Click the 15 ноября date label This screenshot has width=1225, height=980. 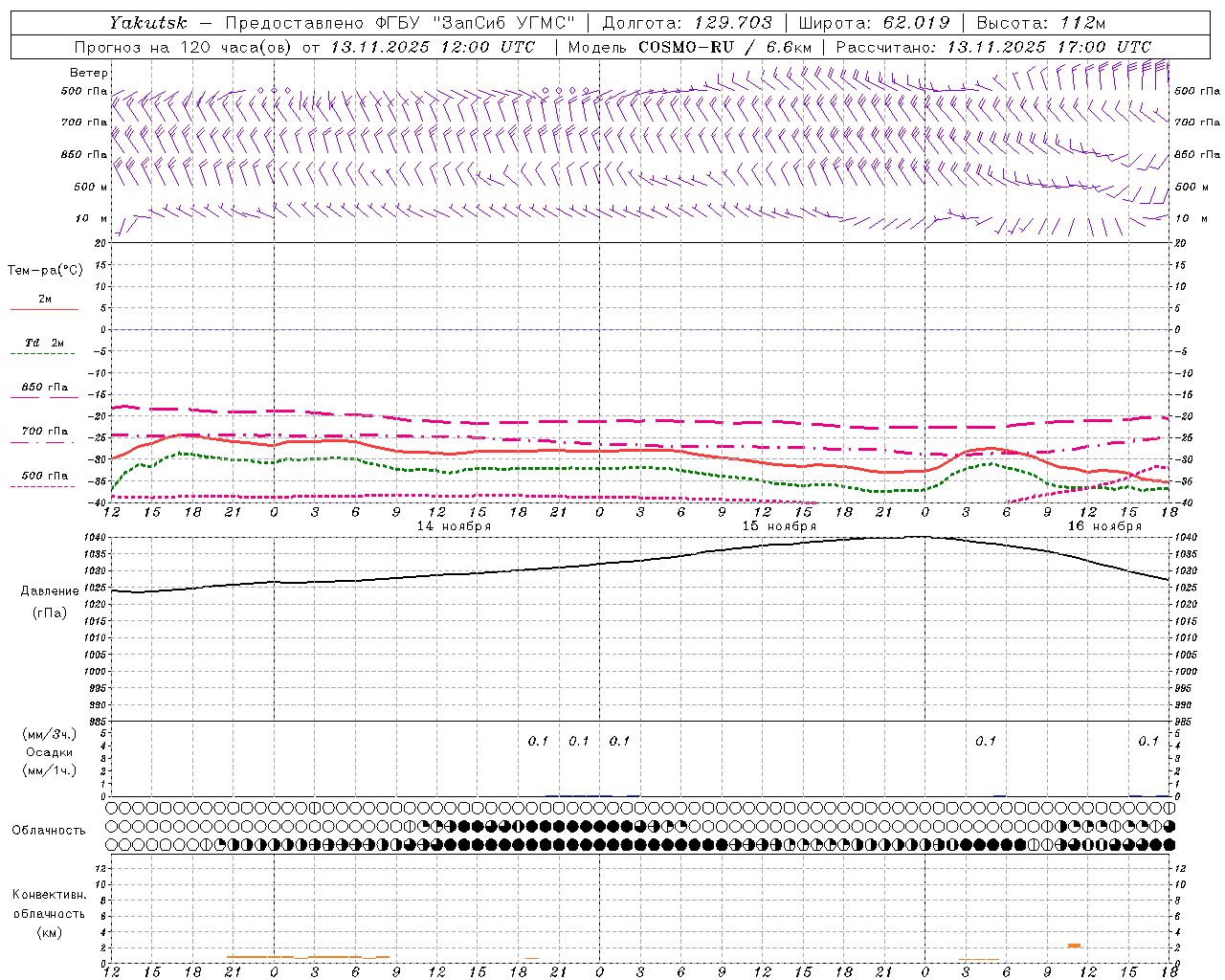(779, 526)
